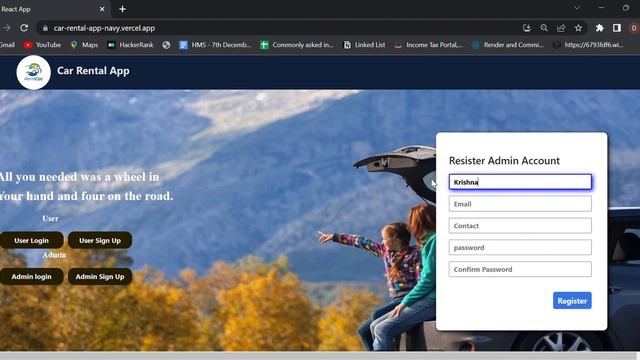Click the password input field
The width and height of the screenshot is (640, 360).
click(520, 247)
